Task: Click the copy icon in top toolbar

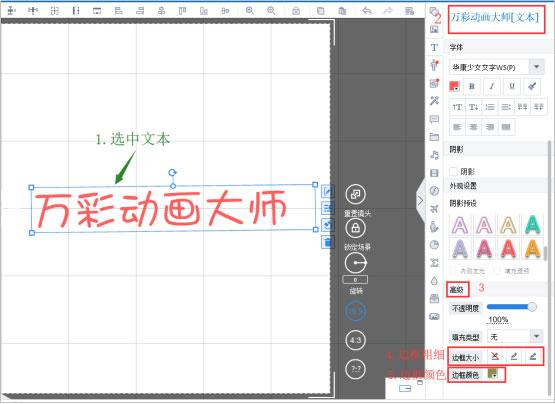Action: (x=320, y=11)
